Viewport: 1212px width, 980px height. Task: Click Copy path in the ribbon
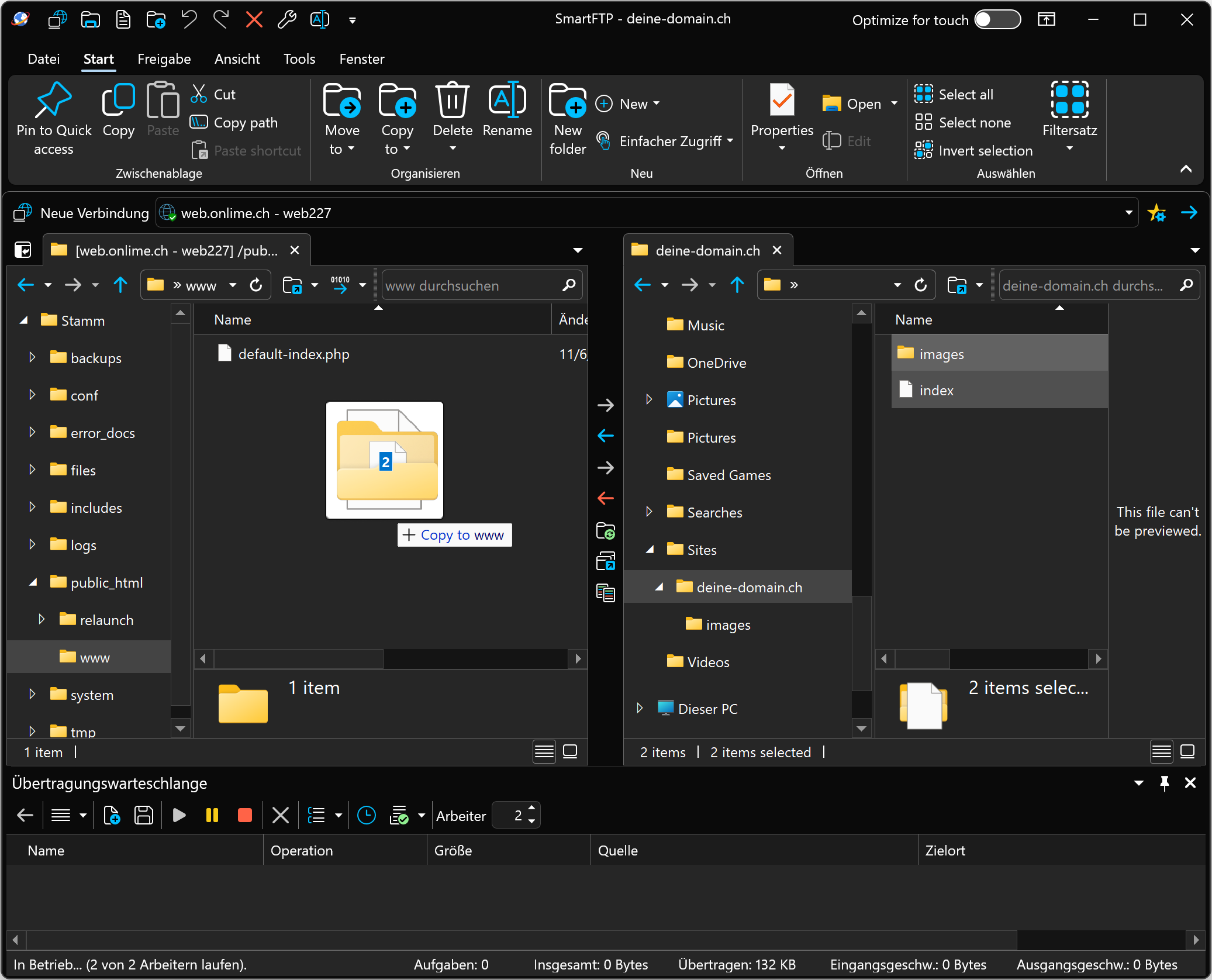[x=234, y=122]
